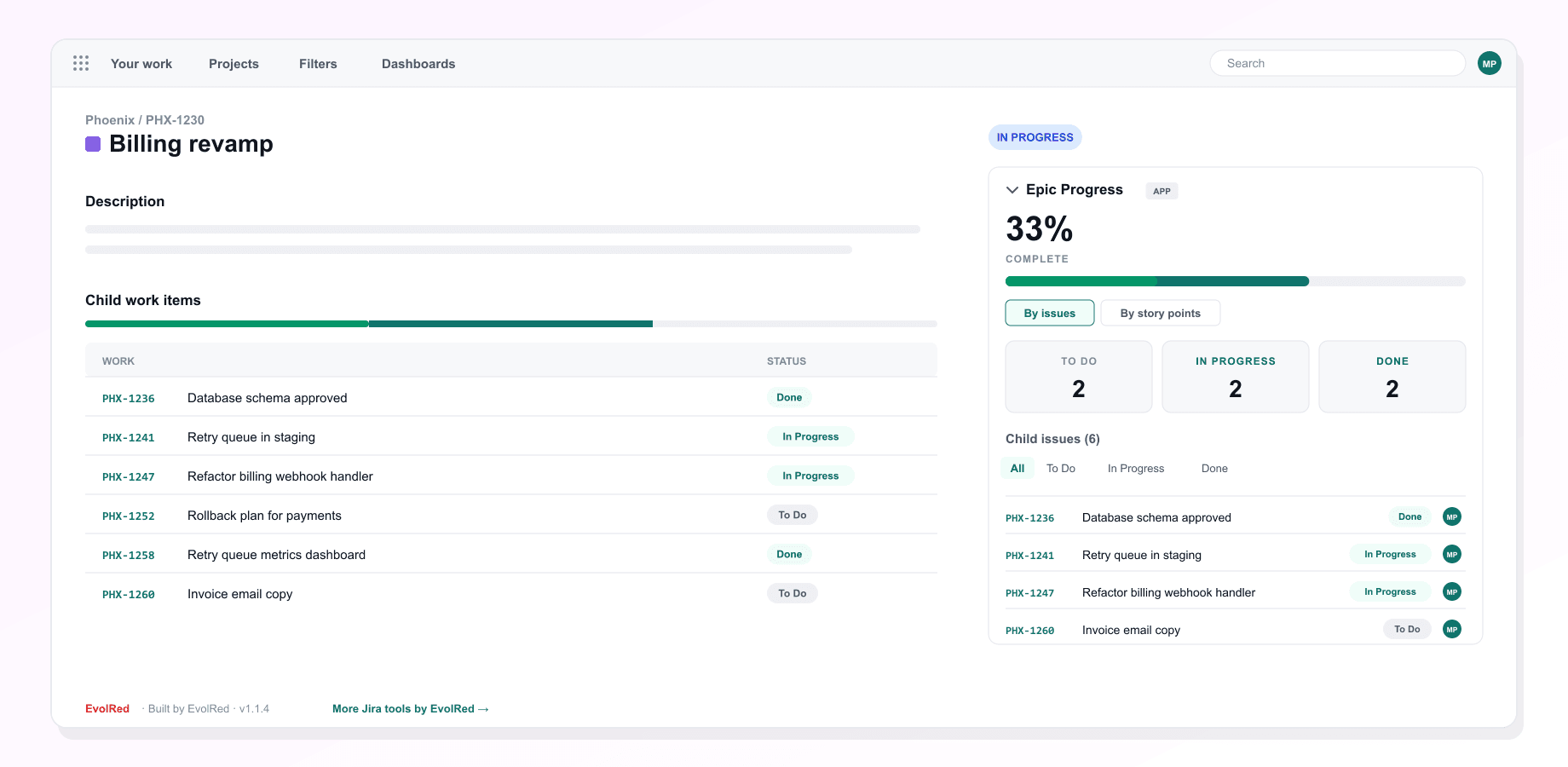This screenshot has height=767, width=1568.
Task: Click the Child work items progress bar
Action: click(x=511, y=324)
